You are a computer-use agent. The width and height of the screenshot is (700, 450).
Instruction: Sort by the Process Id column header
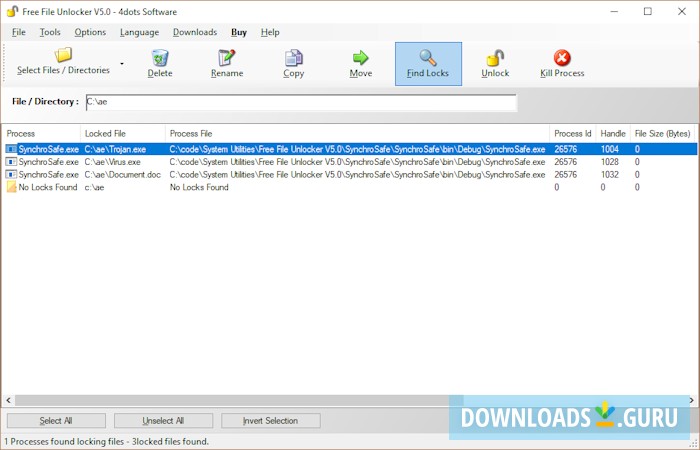pyautogui.click(x=572, y=133)
